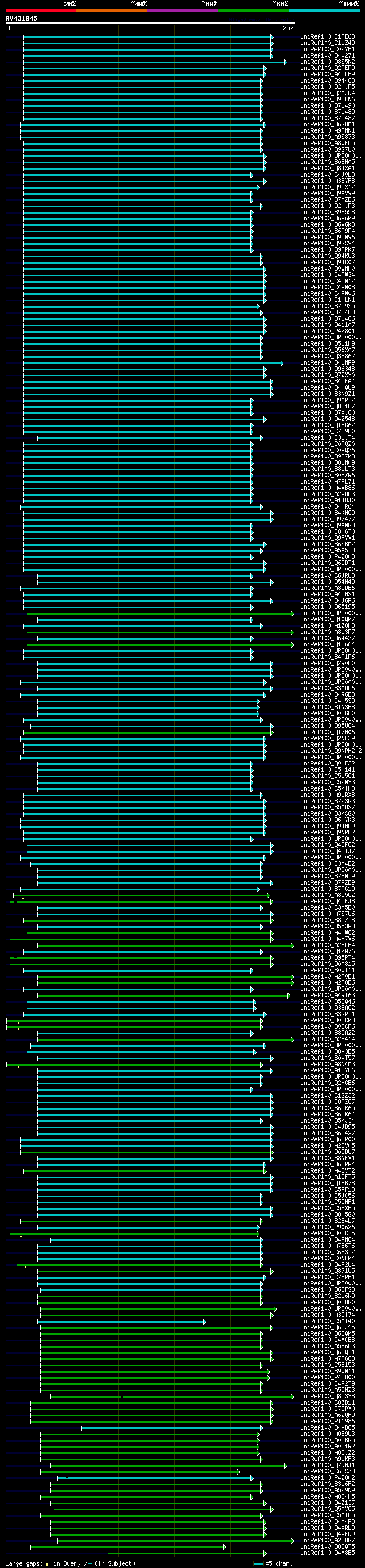The image size is (365, 1568).
Task: Select hit UniRef100_Q4R6E3
Action: point(327,694)
